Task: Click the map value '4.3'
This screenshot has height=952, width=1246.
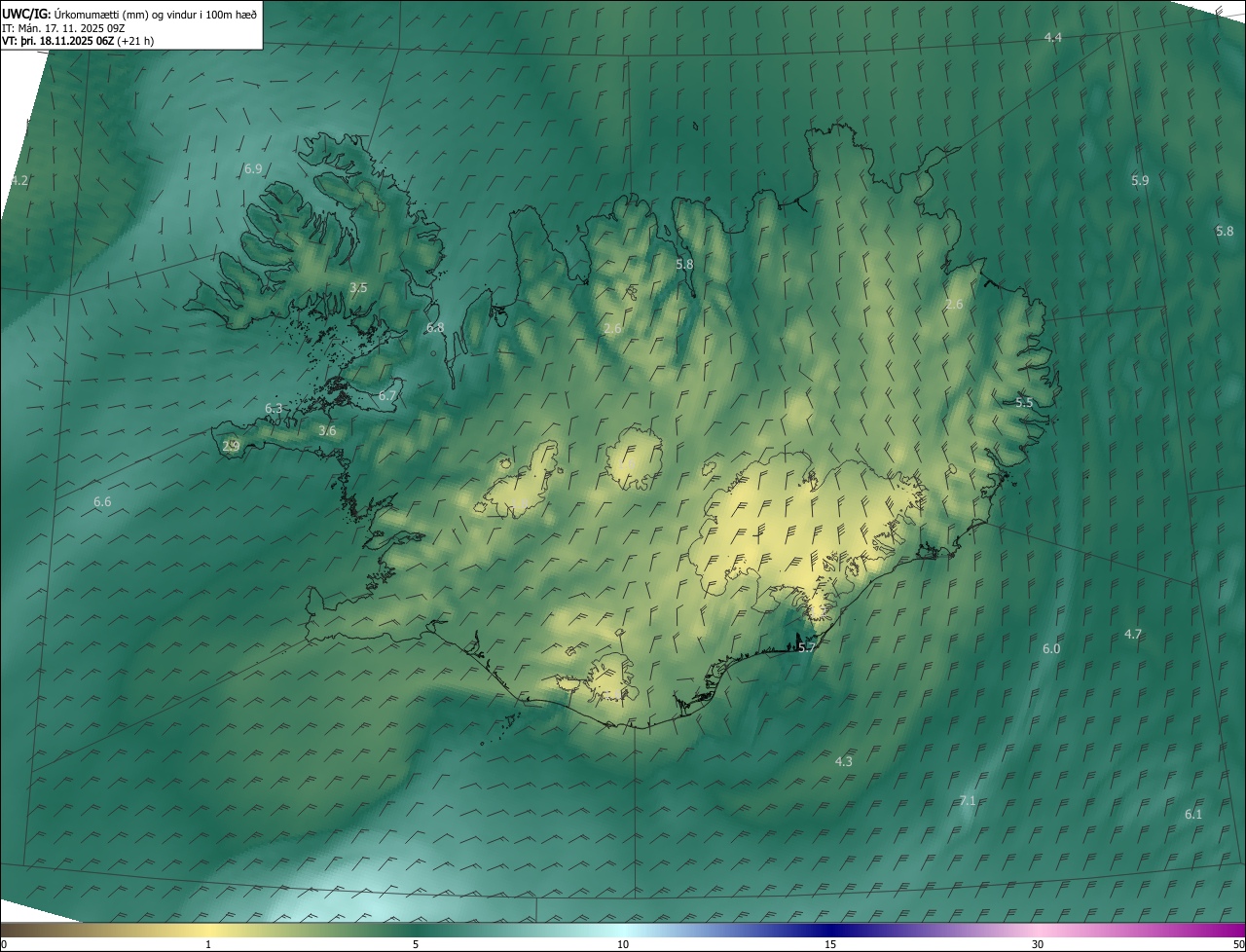Action: (844, 761)
